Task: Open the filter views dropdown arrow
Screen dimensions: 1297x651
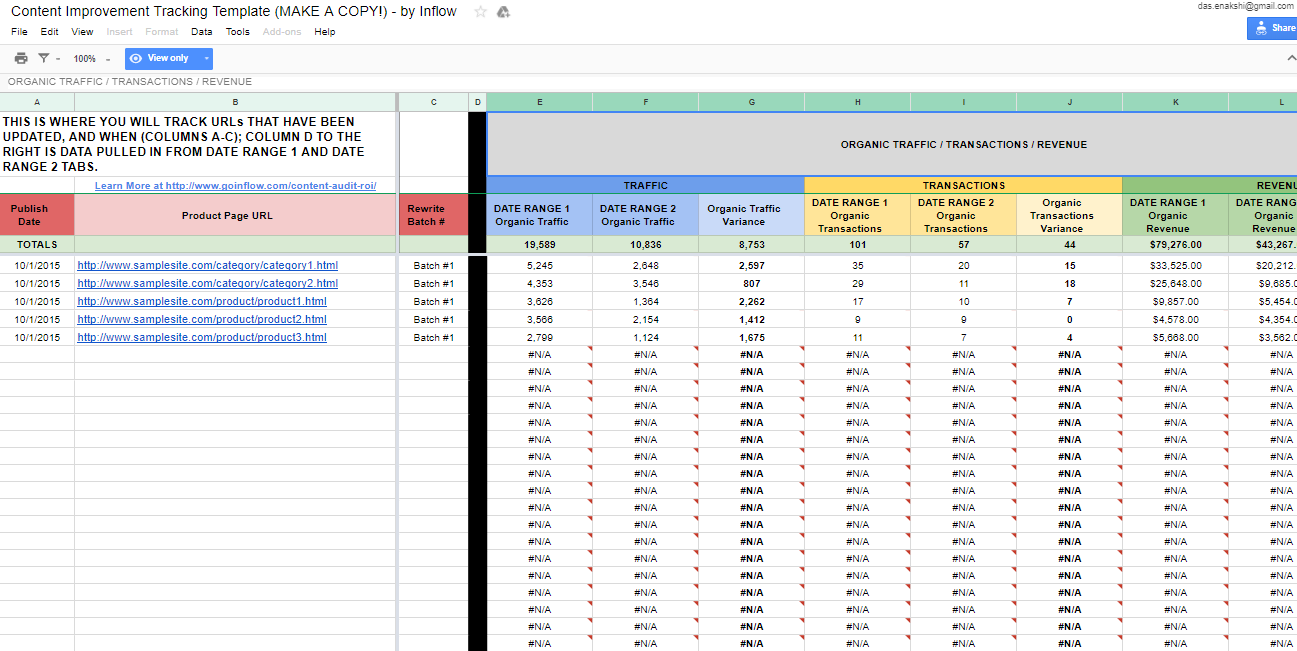Action: pyautogui.click(x=58, y=59)
